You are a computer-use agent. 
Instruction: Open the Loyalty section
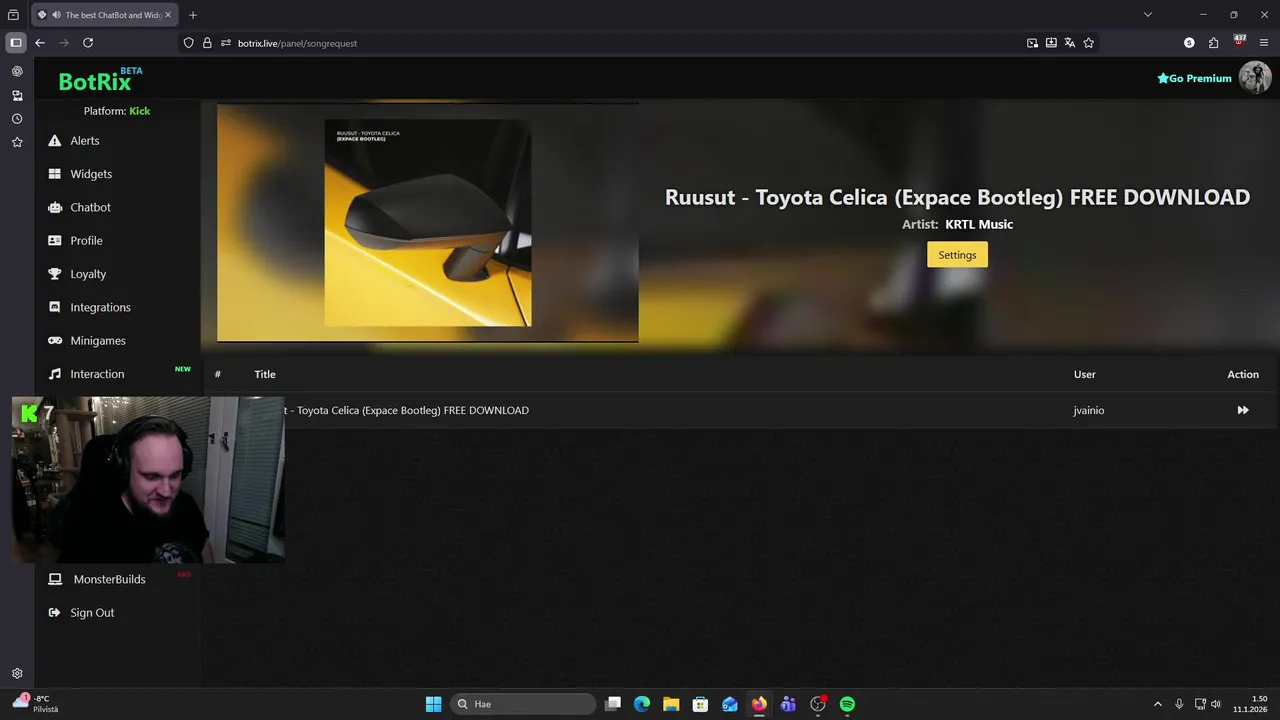[88, 274]
